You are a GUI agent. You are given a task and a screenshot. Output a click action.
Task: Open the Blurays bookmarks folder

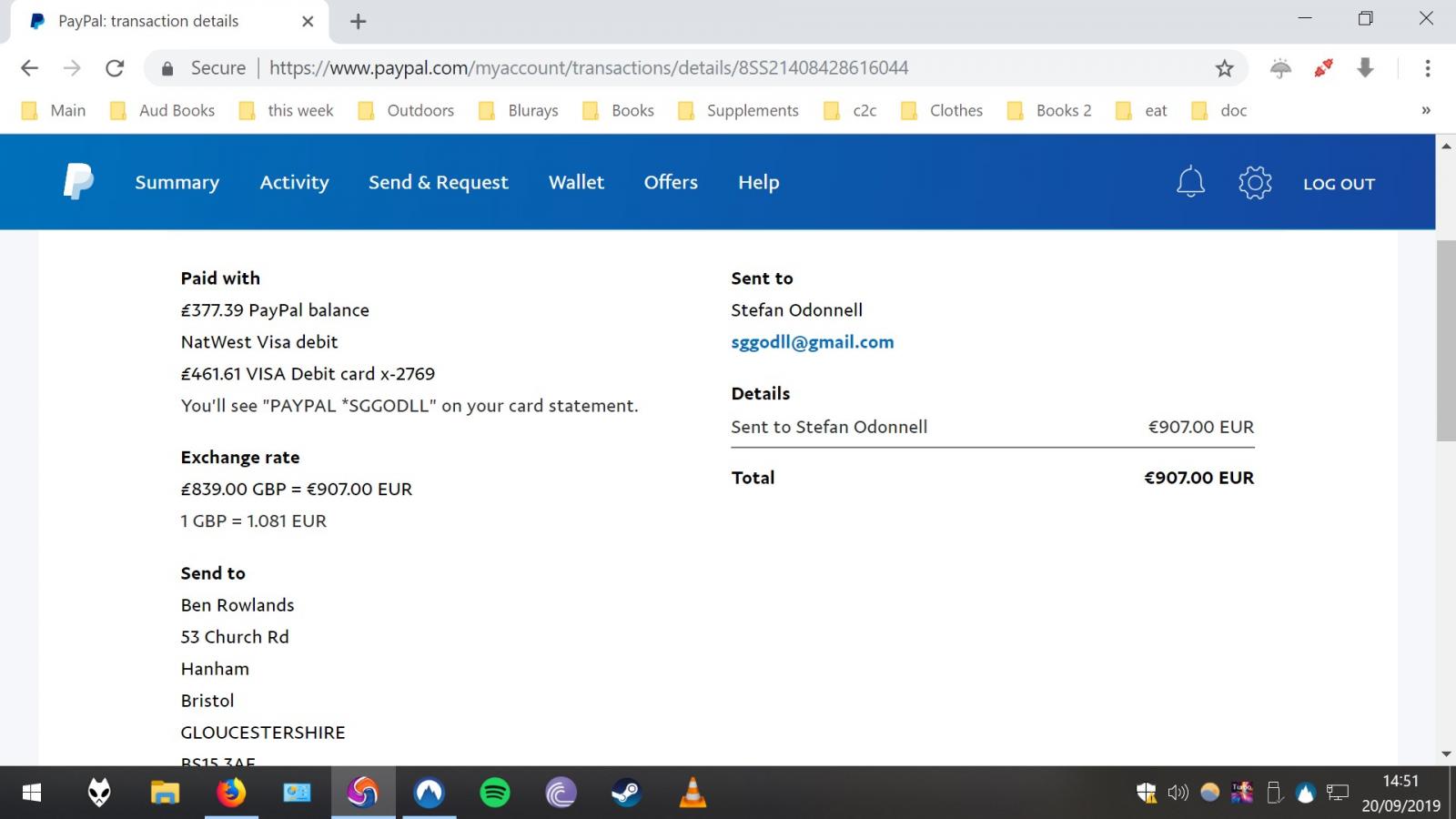pyautogui.click(x=519, y=110)
